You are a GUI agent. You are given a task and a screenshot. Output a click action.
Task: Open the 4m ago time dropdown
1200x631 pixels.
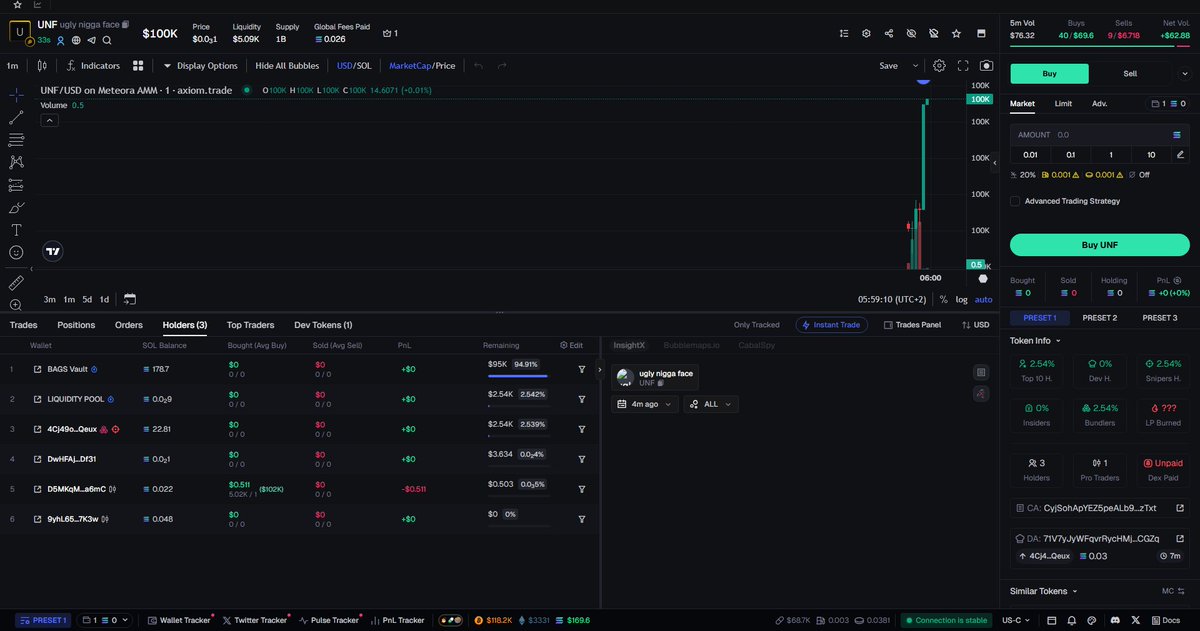645,404
